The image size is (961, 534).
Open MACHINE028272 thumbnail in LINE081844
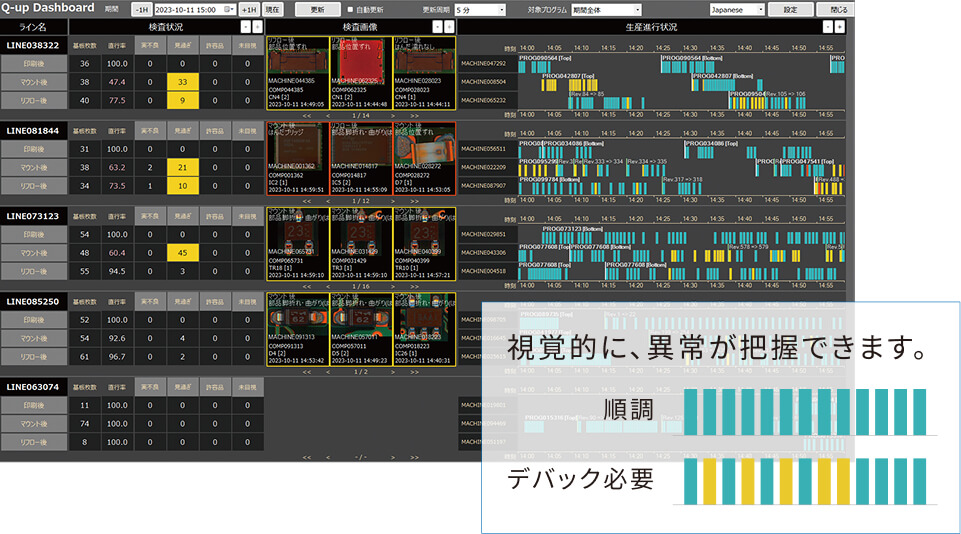point(424,158)
